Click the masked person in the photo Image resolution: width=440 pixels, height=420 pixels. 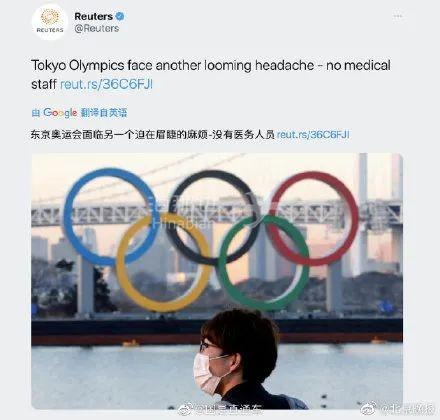(x=240, y=360)
